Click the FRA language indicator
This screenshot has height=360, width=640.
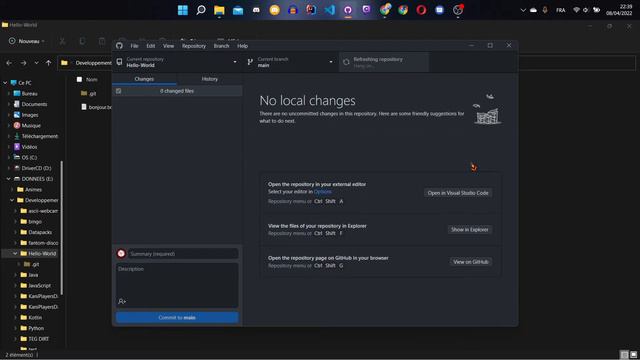pos(560,10)
